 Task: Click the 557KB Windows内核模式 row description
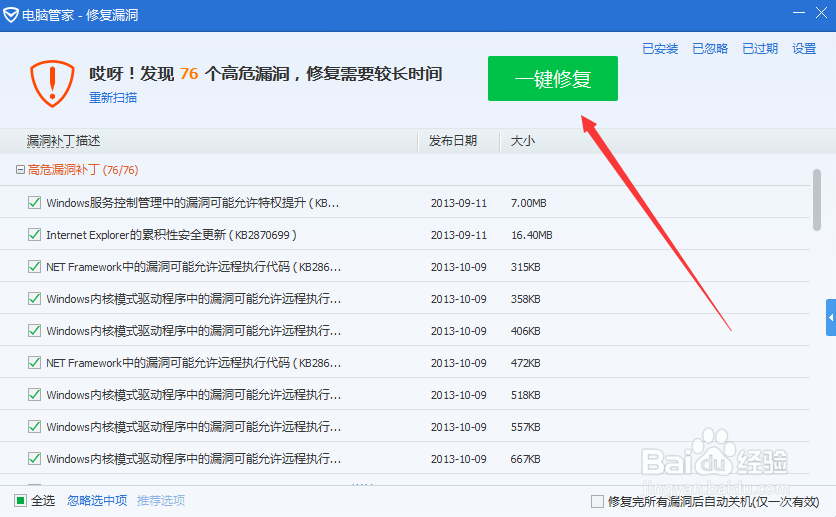(x=194, y=426)
